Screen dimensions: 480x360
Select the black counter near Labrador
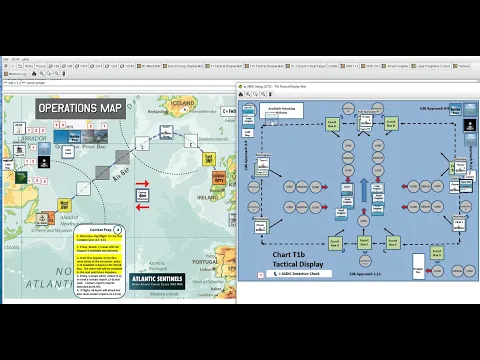pos(44,162)
